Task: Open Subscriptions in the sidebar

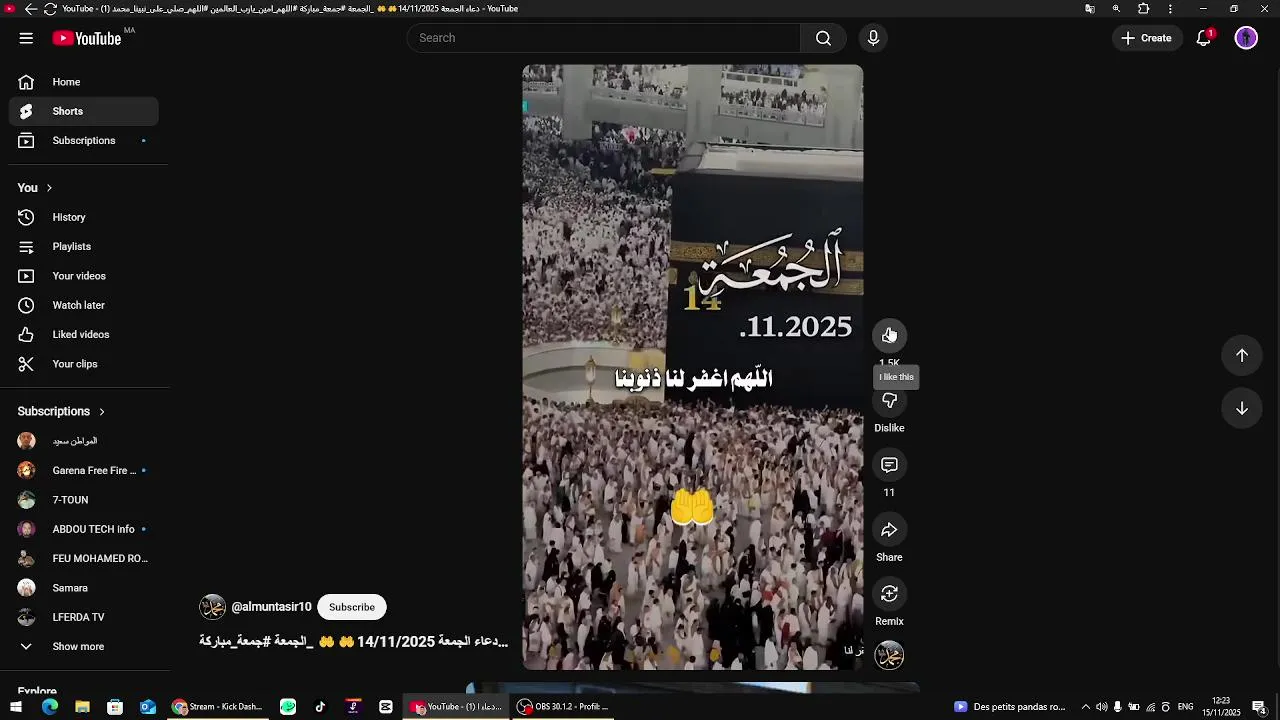Action: pyautogui.click(x=84, y=141)
